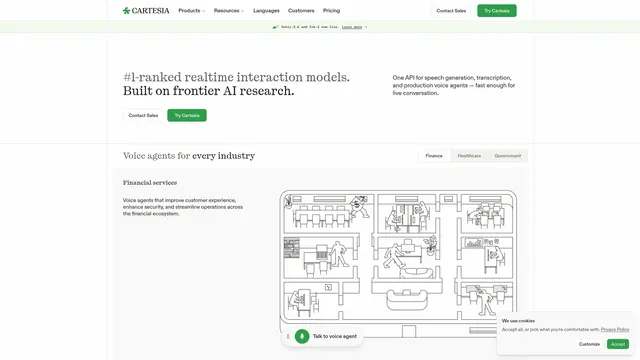Click Customize in the cookie notice
This screenshot has width=640, height=360.
(x=589, y=344)
